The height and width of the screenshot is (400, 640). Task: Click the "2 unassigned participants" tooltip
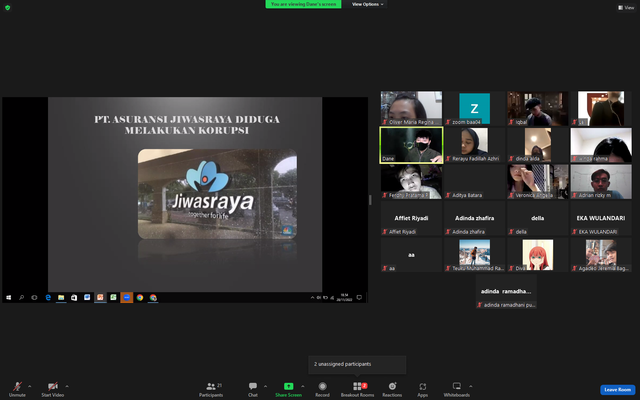[357, 364]
